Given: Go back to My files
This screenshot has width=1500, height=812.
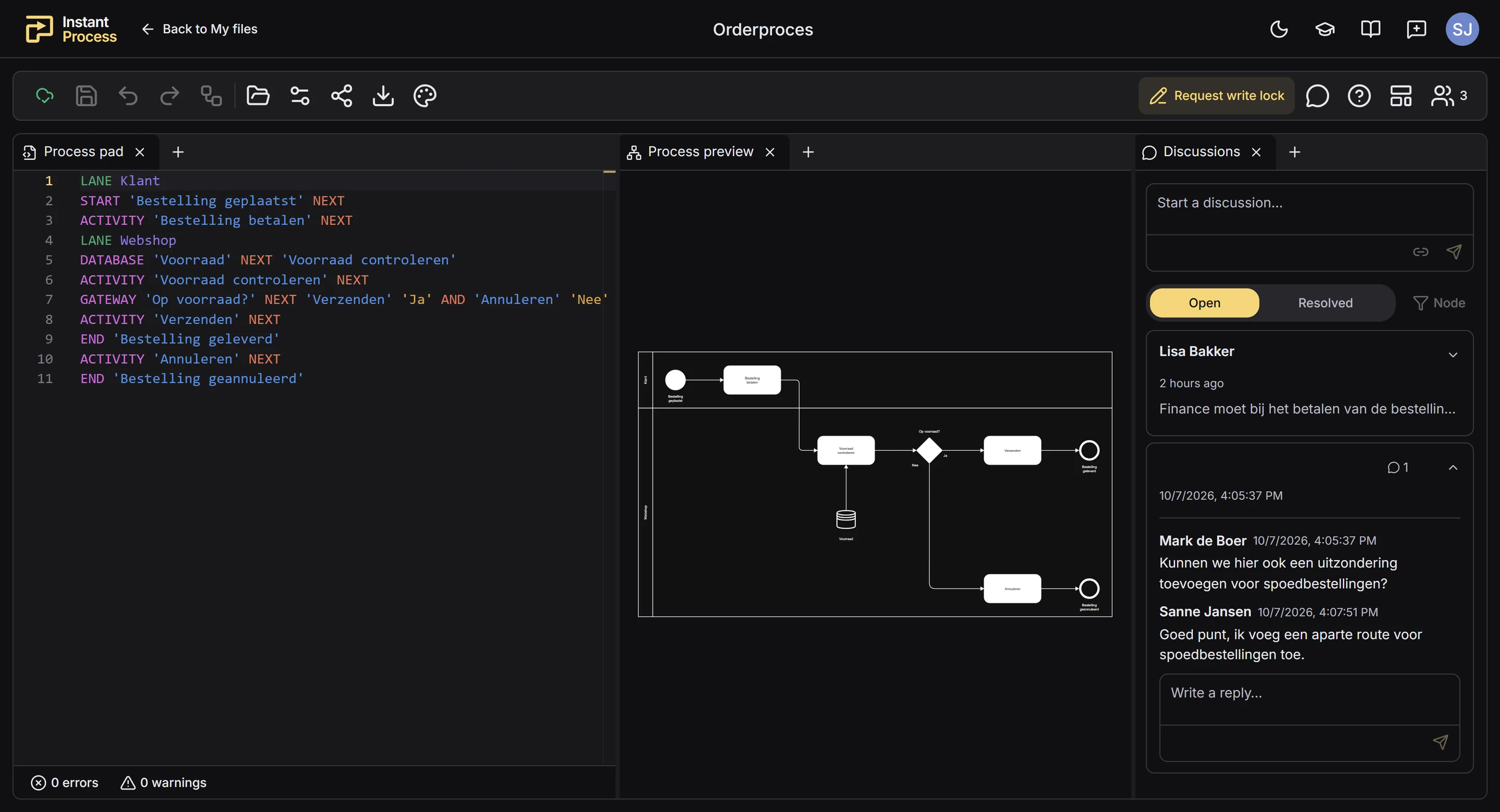Looking at the screenshot, I should click(x=199, y=29).
